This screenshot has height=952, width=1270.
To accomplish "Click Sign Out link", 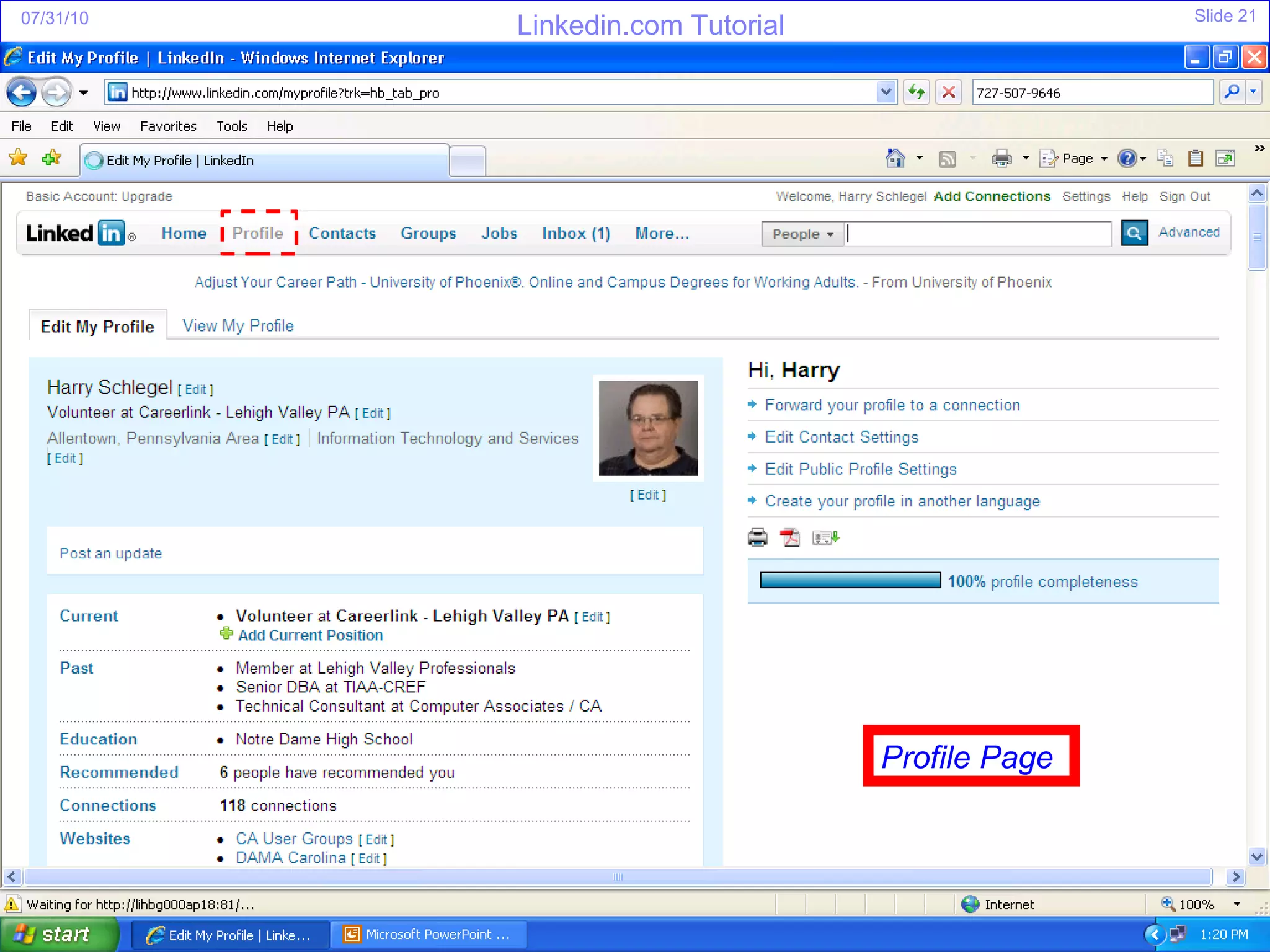I will pyautogui.click(x=1184, y=196).
